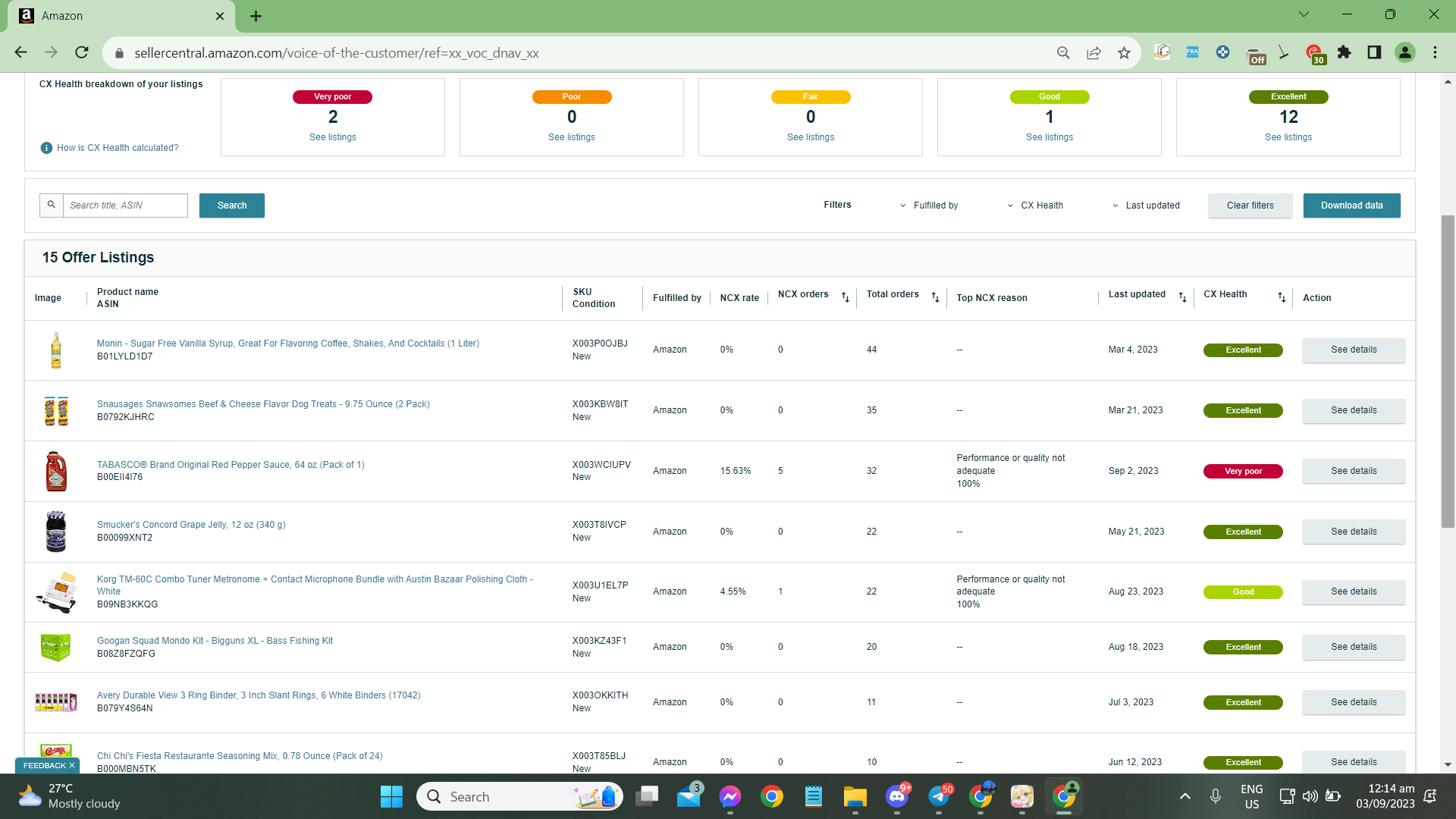See listings under Poor
The image size is (1456, 819).
coord(572,137)
